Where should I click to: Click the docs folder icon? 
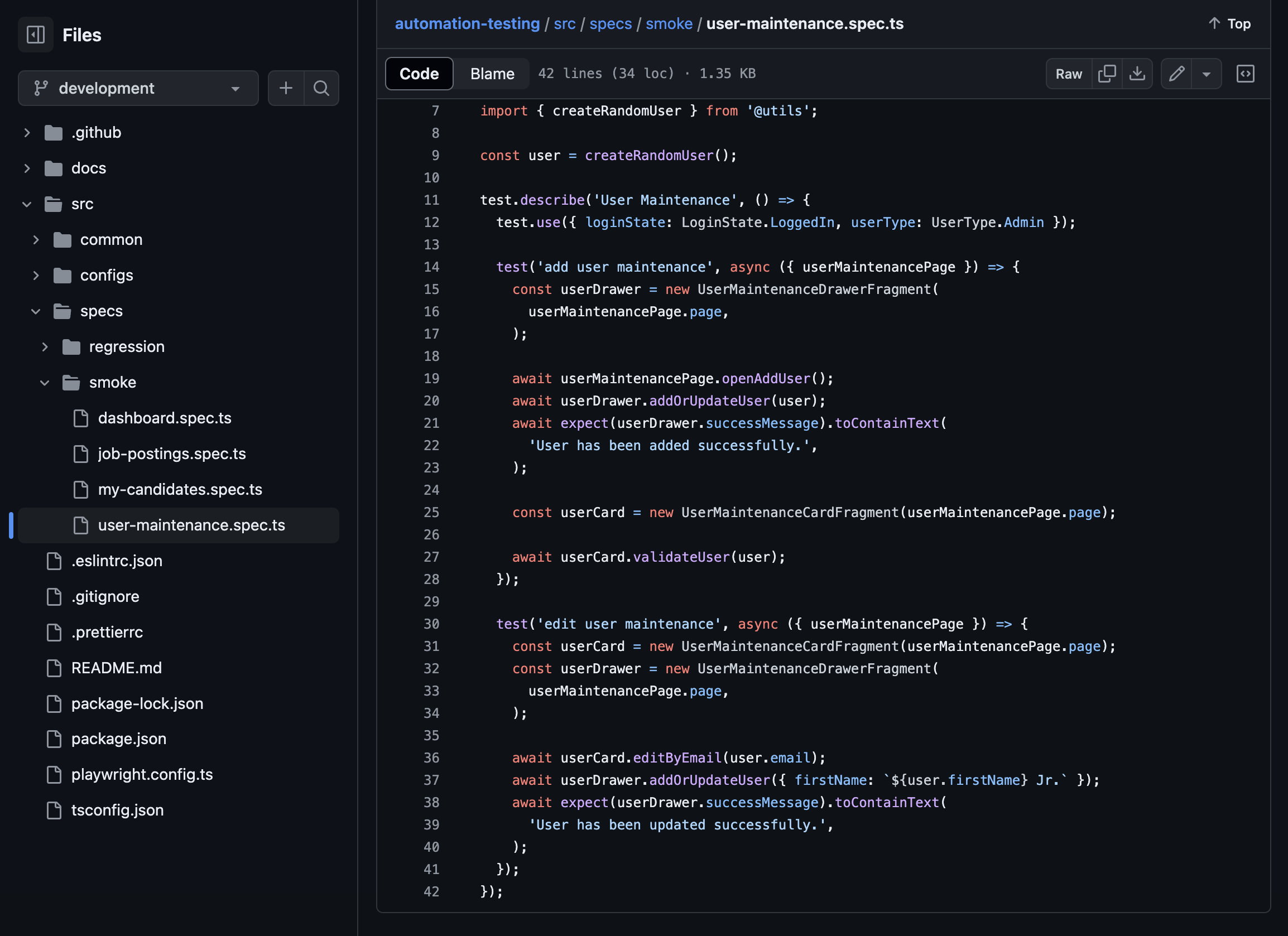coord(54,168)
